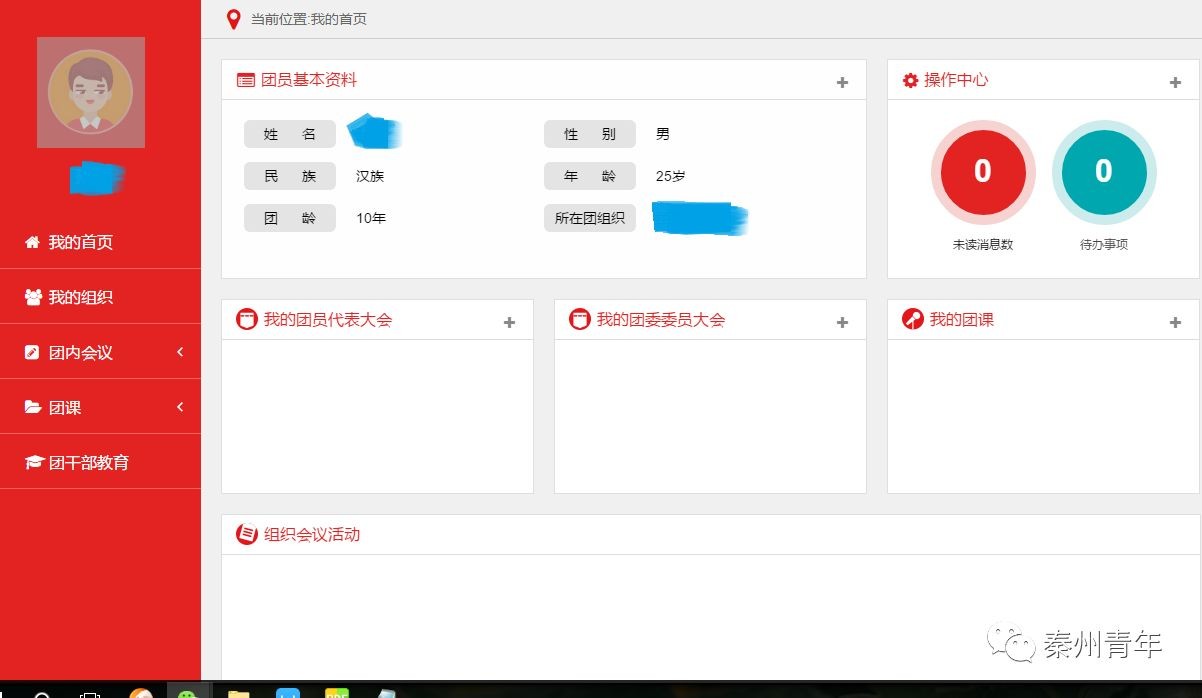Open unread messages red counter circle
Image resolution: width=1202 pixels, height=698 pixels.
pyautogui.click(x=982, y=172)
